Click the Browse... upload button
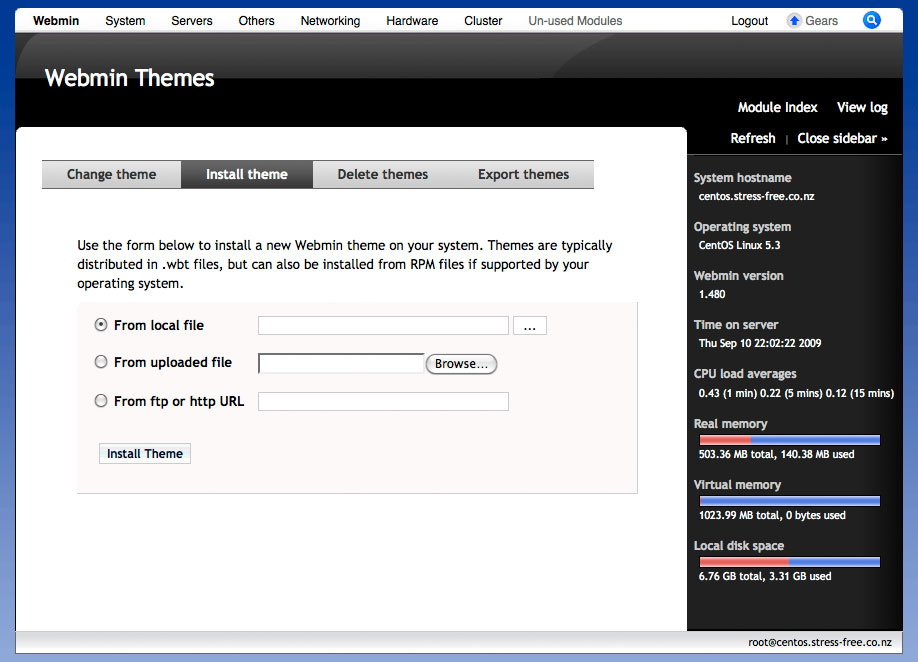918x662 pixels. [461, 363]
